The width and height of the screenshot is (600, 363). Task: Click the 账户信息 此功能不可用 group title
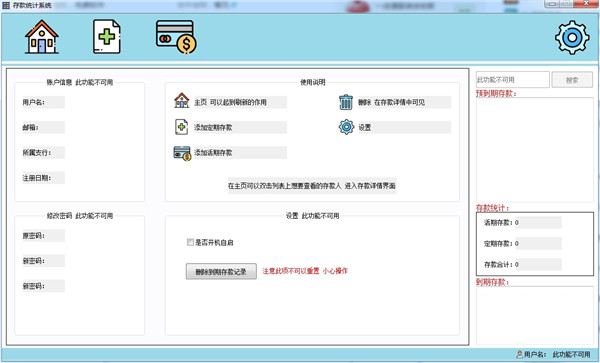(80, 82)
